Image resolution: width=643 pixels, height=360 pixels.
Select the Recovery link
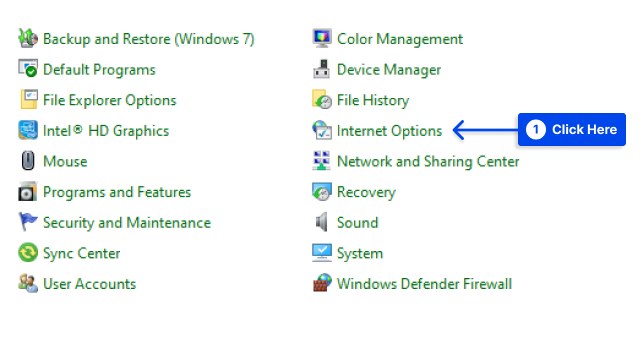pos(366,192)
